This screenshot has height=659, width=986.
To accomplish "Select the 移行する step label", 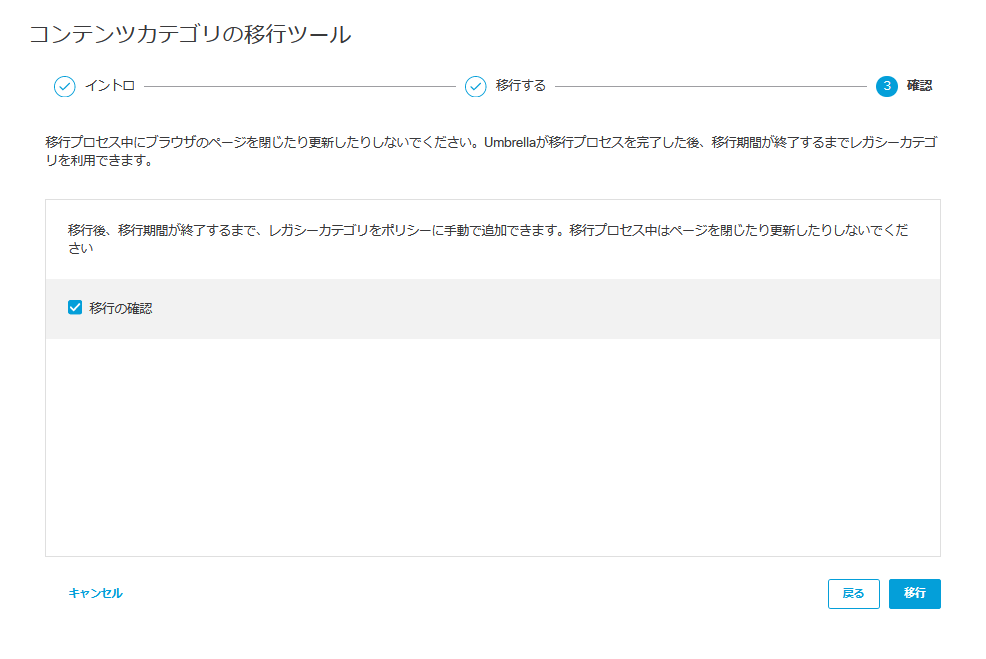I will tap(521, 86).
